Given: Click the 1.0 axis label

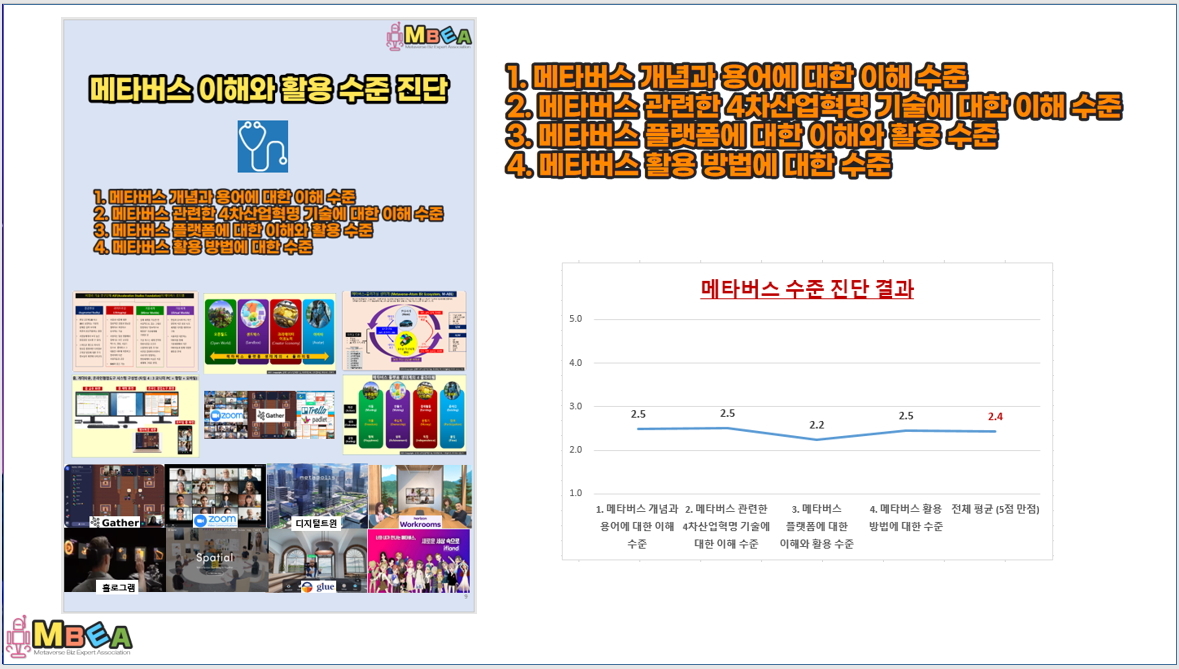Looking at the screenshot, I should [575, 493].
